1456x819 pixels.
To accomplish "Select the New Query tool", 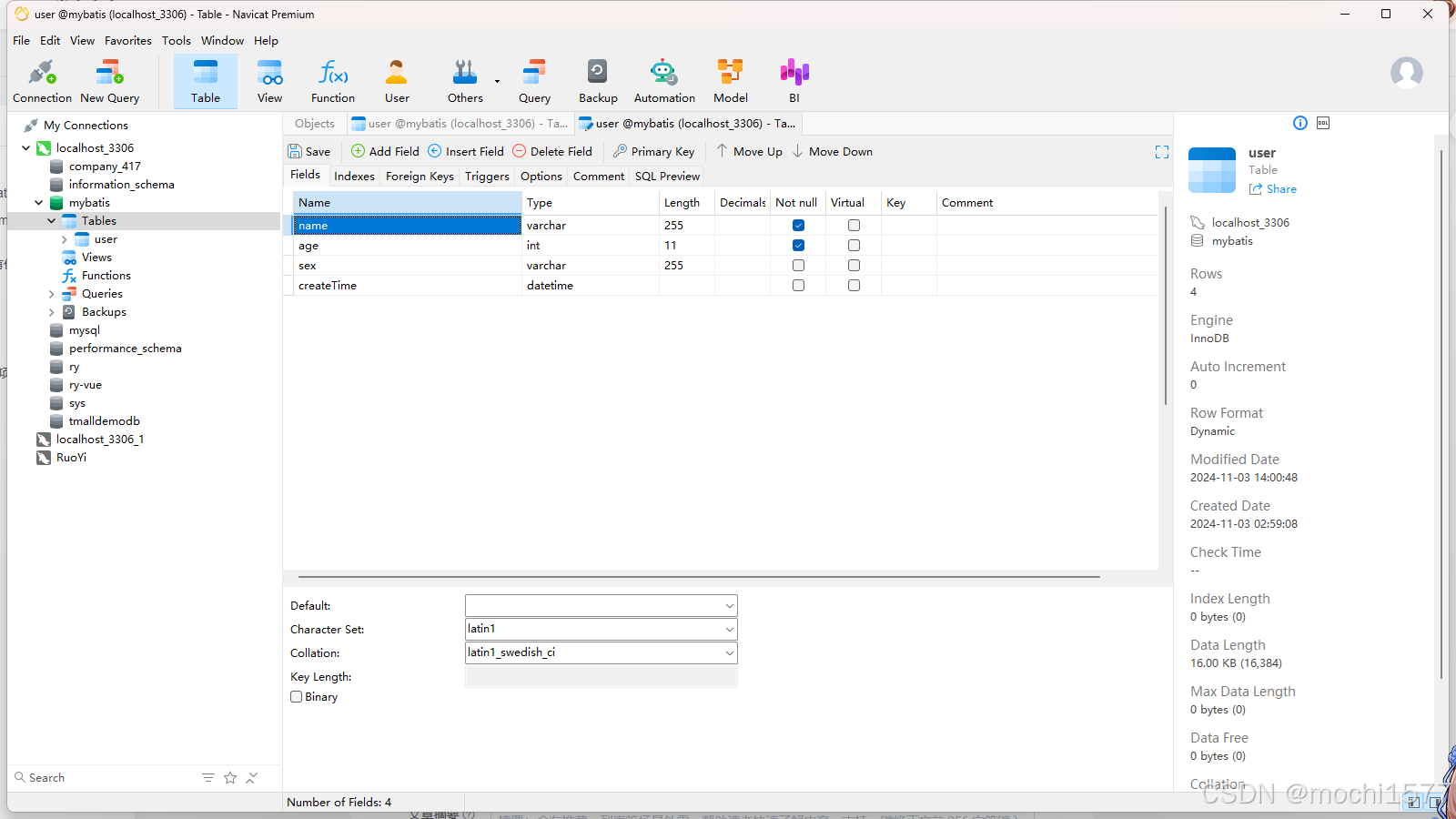I will pyautogui.click(x=108, y=80).
